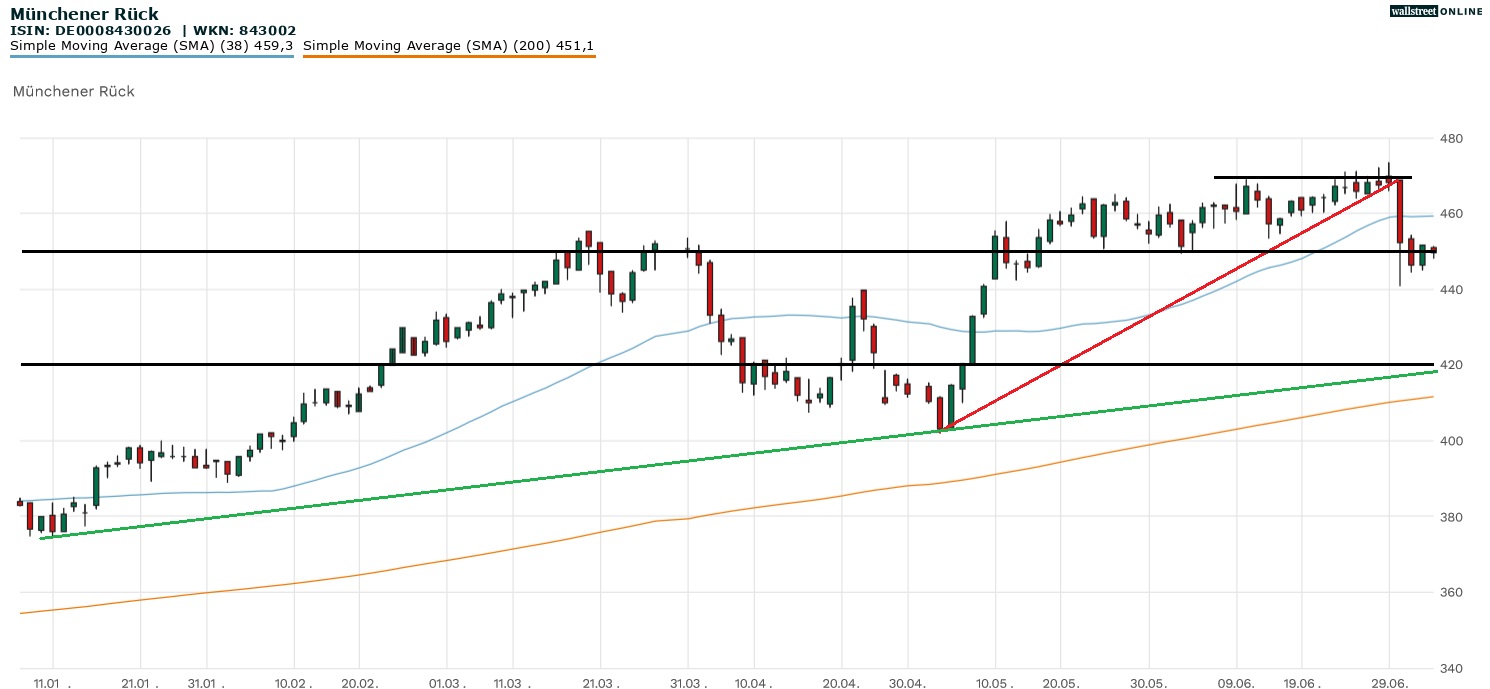Click the orange line under the SMA (200) legend

coord(448,57)
